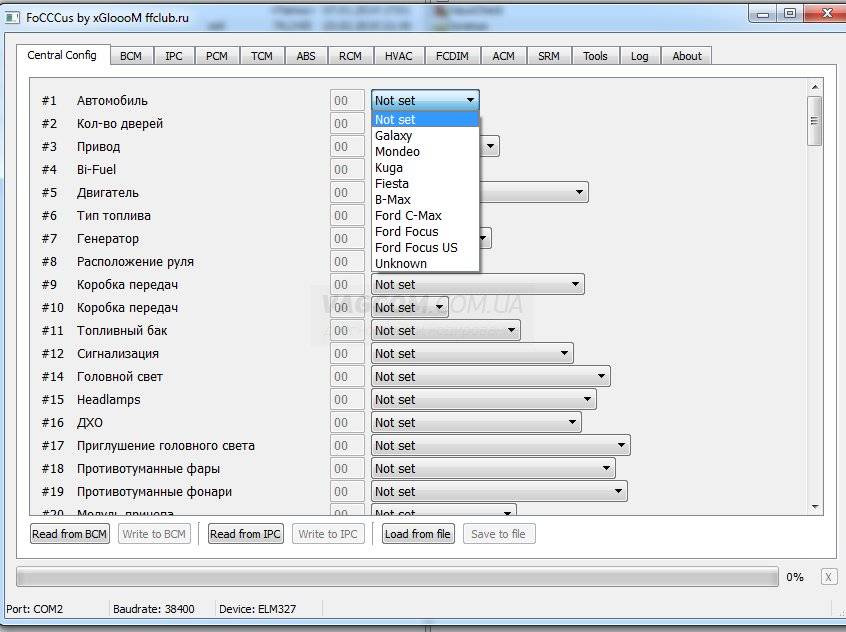Image resolution: width=846 pixels, height=632 pixels.
Task: Open the #5 Двигатель dropdown arrow
Action: [x=579, y=192]
